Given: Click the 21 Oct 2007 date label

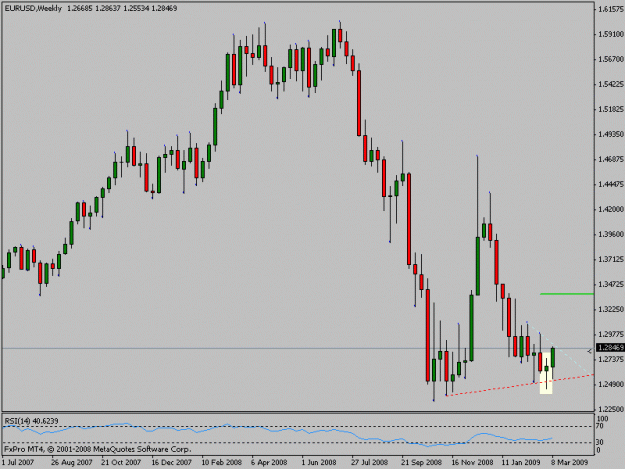Looking at the screenshot, I should (x=121, y=463).
